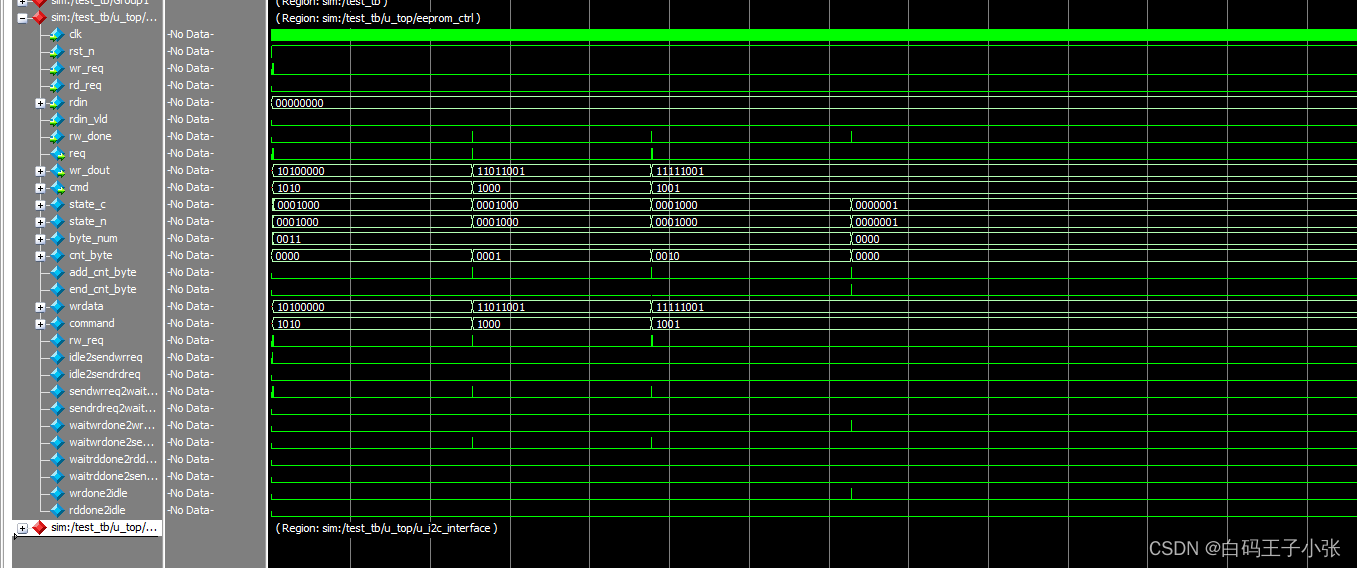Click cmd waveform value 1010
The height and width of the screenshot is (568, 1357).
tap(288, 188)
